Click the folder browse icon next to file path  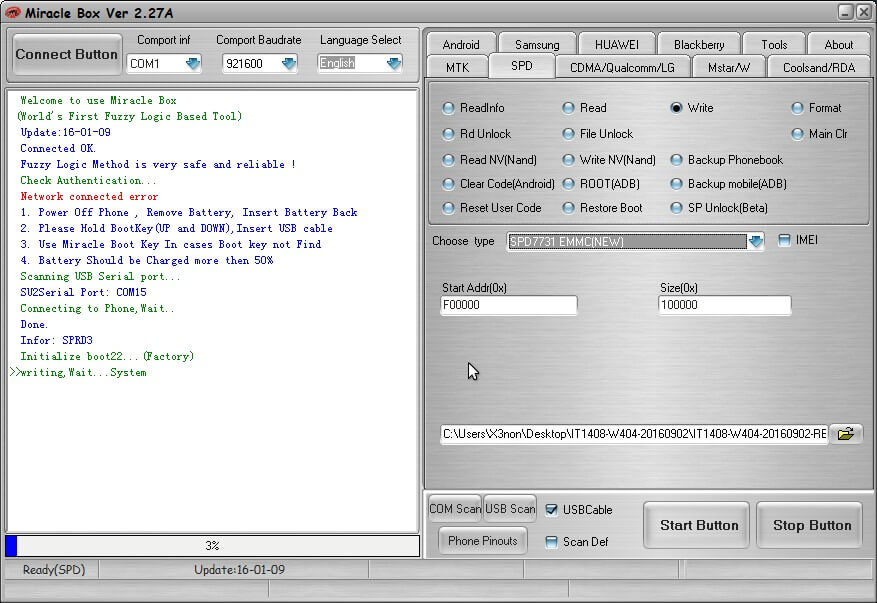point(846,434)
